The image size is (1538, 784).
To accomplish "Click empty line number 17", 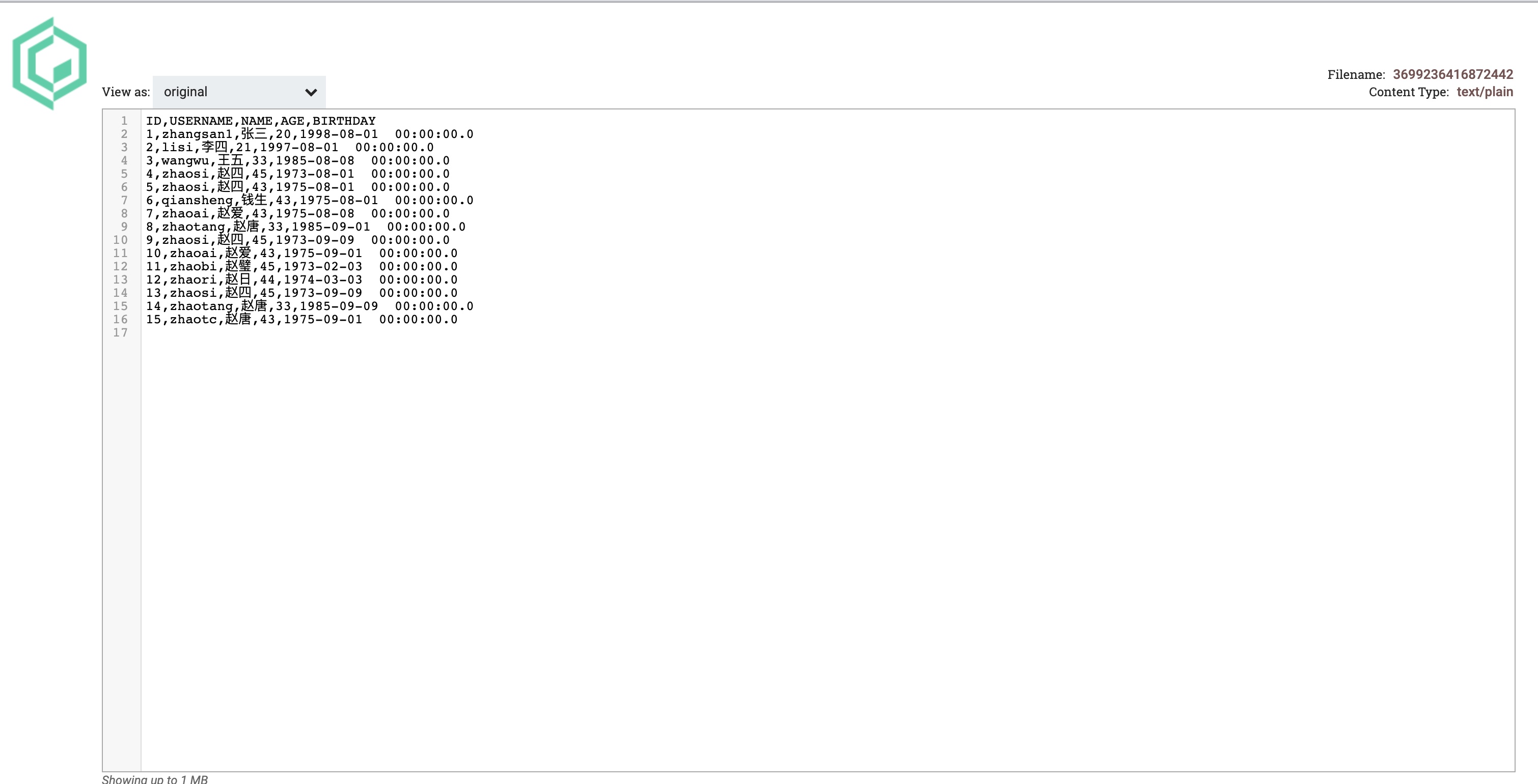I will pos(120,332).
